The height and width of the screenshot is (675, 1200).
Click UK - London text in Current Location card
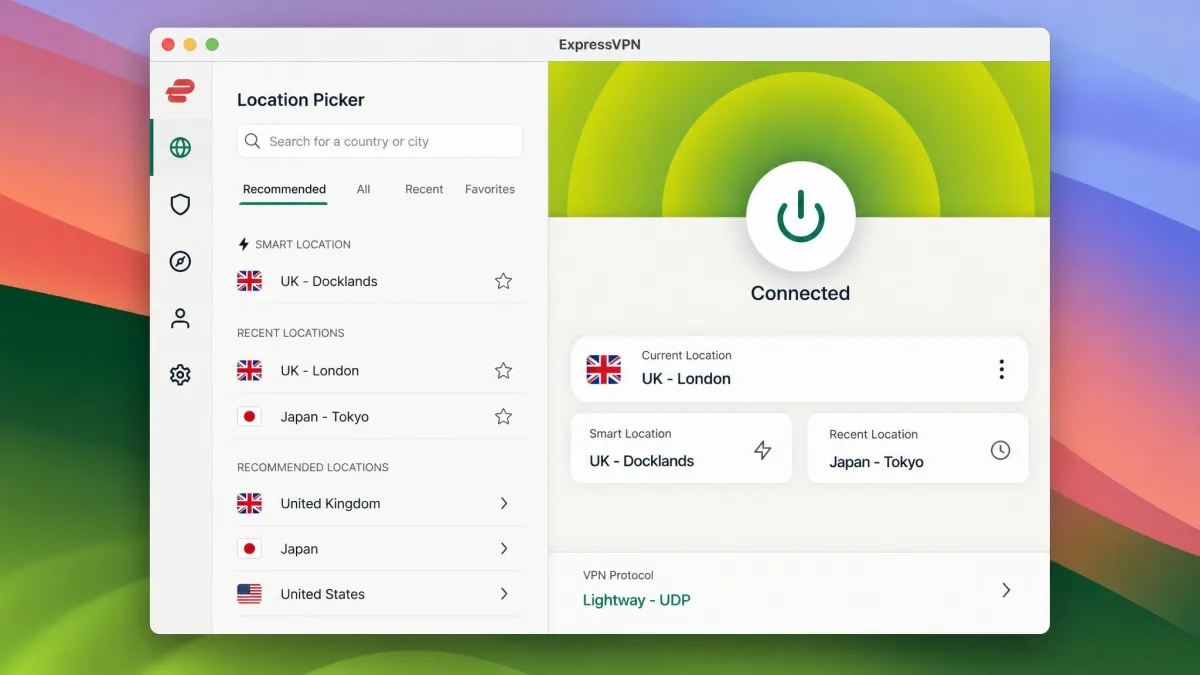click(x=686, y=379)
